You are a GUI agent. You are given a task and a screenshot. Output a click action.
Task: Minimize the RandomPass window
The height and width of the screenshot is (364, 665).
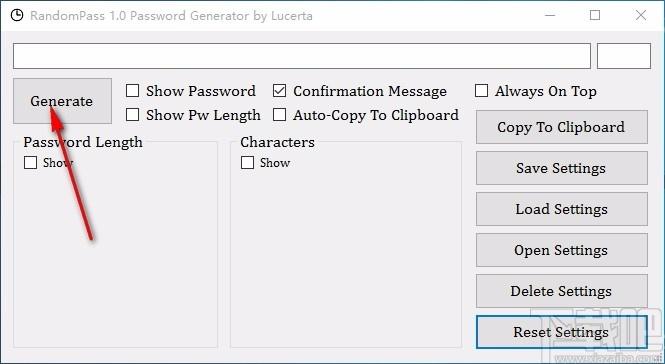point(550,16)
